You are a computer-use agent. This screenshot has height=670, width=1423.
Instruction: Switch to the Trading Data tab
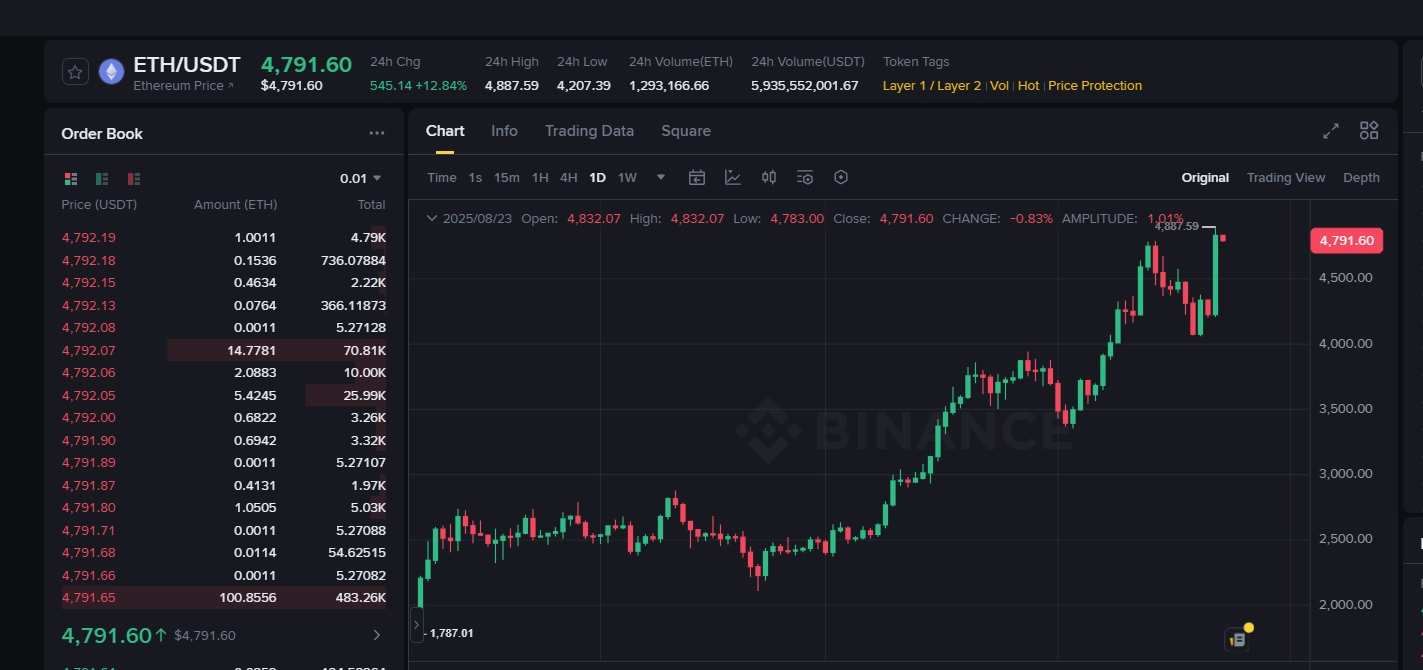pos(589,131)
